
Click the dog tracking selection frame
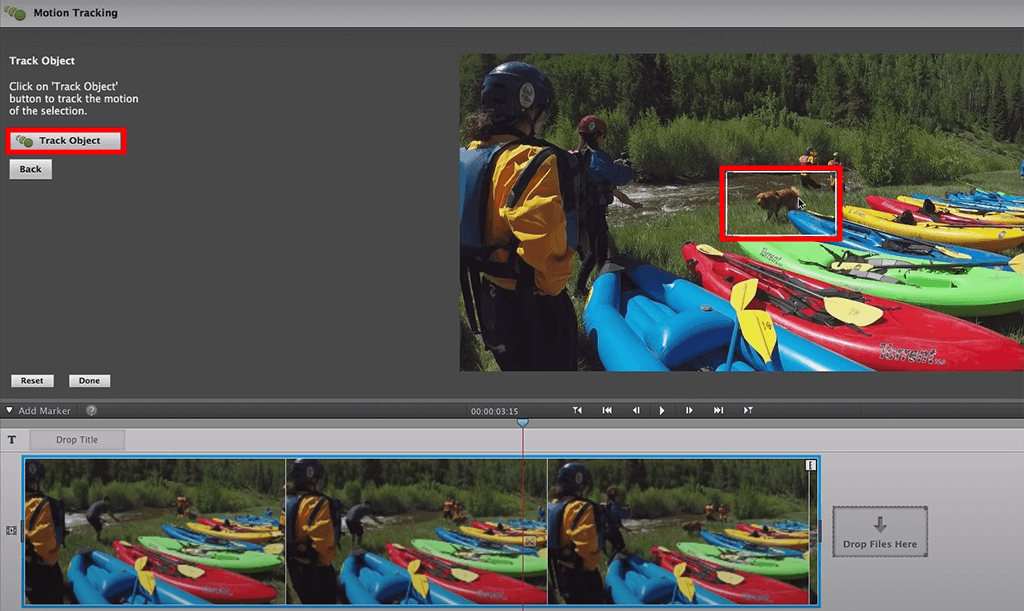click(781, 203)
